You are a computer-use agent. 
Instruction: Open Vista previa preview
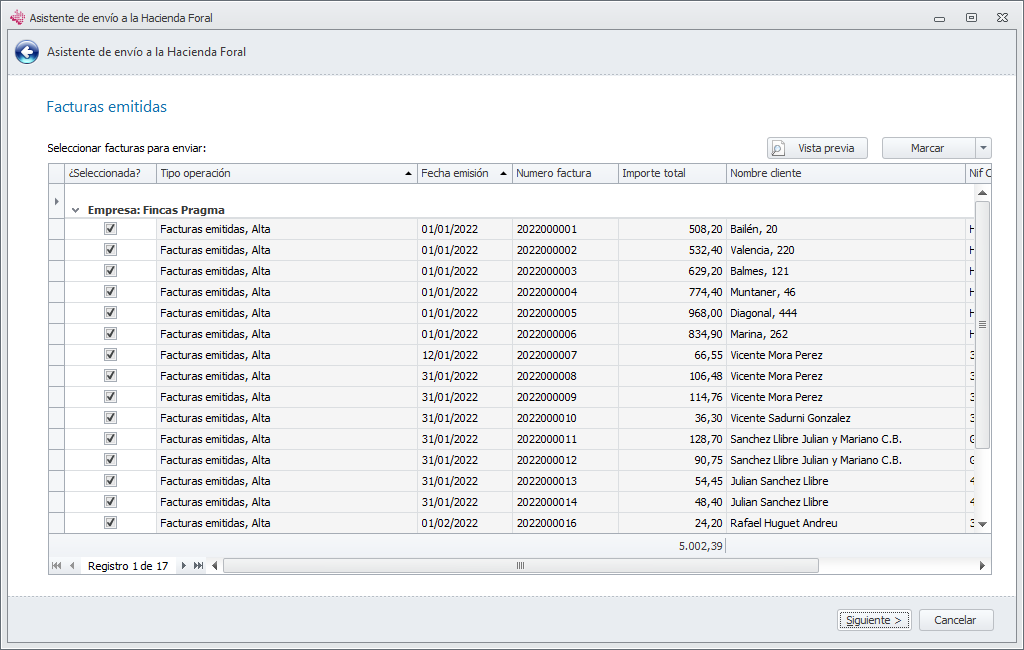click(817, 148)
